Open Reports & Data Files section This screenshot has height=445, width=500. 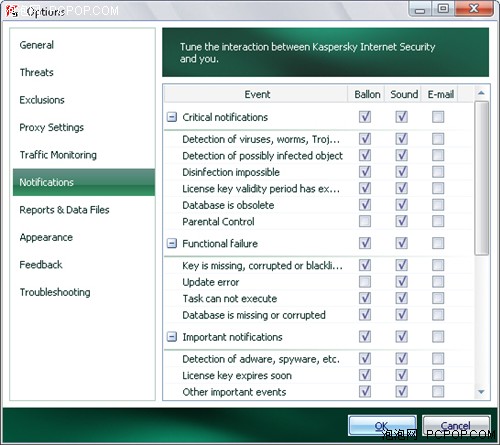(x=64, y=210)
